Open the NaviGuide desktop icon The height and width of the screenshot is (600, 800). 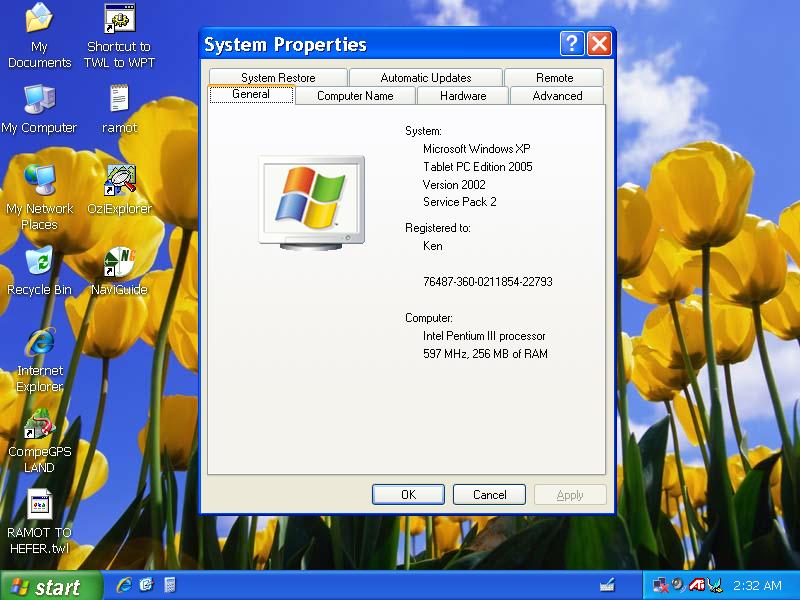tap(119, 263)
